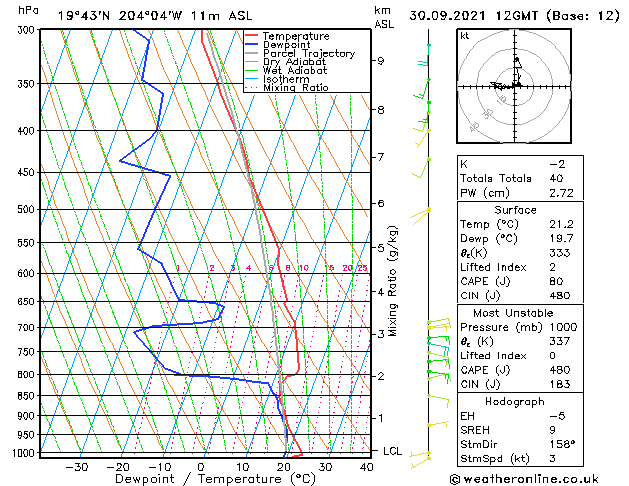Click the Most Unstable CAPE value 480
Viewport: 629px width, 486px height.
click(x=560, y=370)
